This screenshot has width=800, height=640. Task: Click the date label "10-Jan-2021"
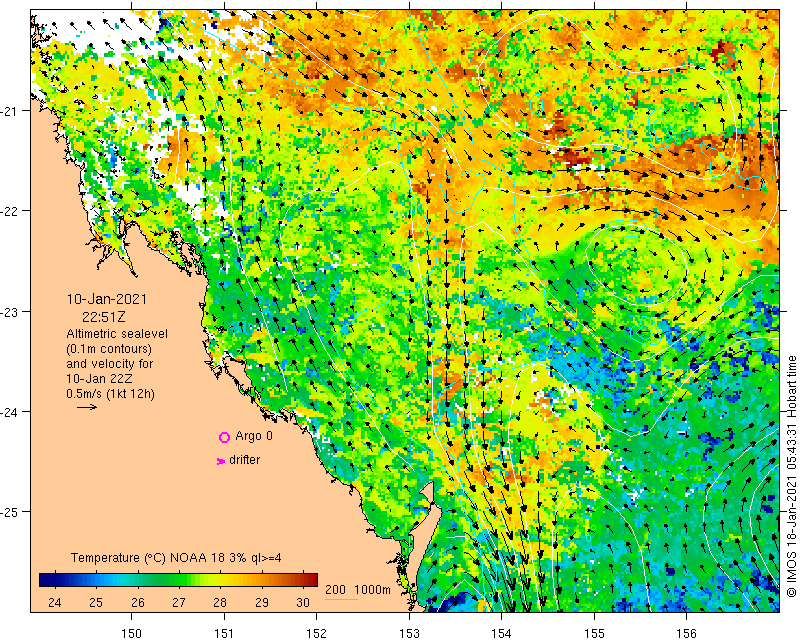(x=107, y=299)
